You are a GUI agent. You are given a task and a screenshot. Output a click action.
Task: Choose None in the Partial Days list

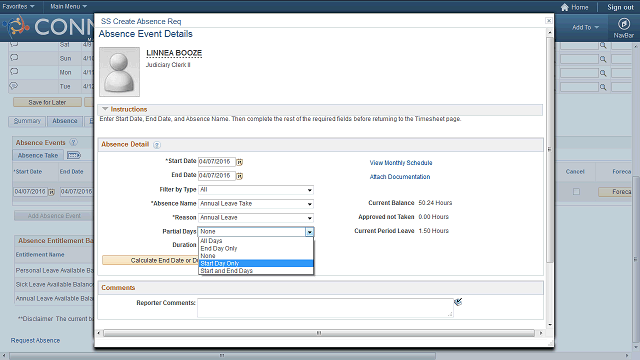point(256,256)
